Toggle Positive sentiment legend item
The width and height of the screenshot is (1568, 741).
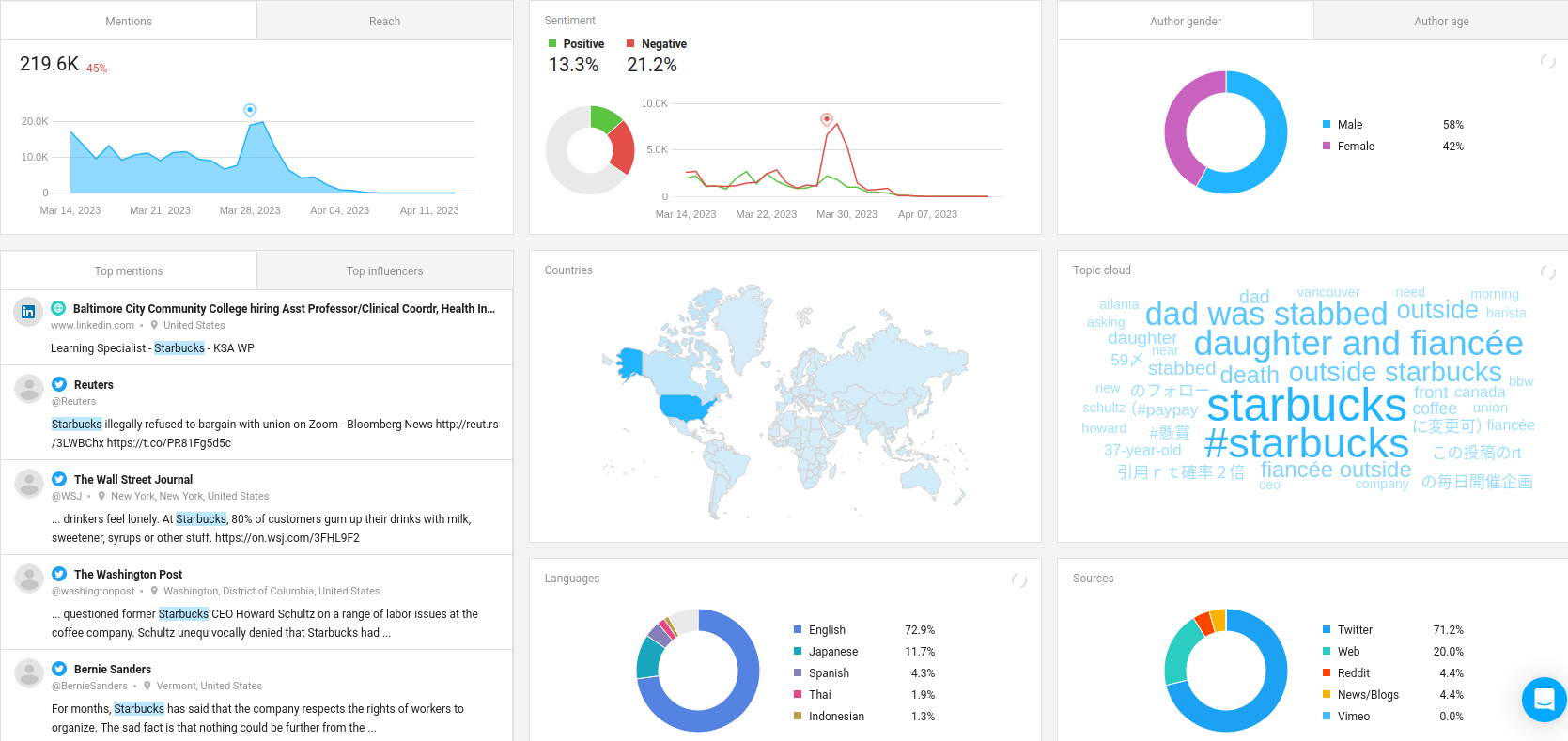(x=576, y=44)
